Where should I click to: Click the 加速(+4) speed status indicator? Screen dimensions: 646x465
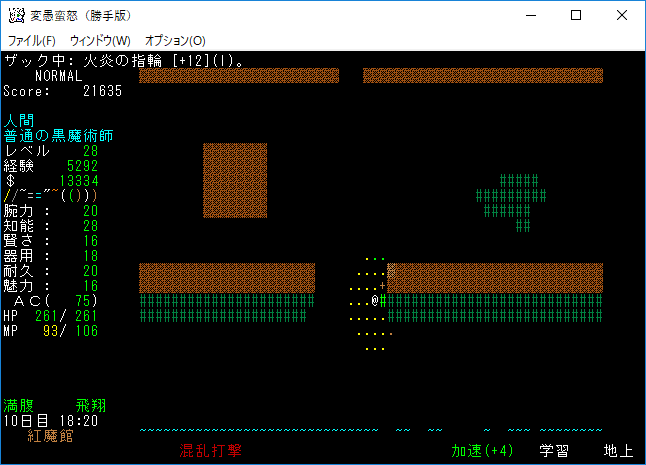click(x=482, y=451)
